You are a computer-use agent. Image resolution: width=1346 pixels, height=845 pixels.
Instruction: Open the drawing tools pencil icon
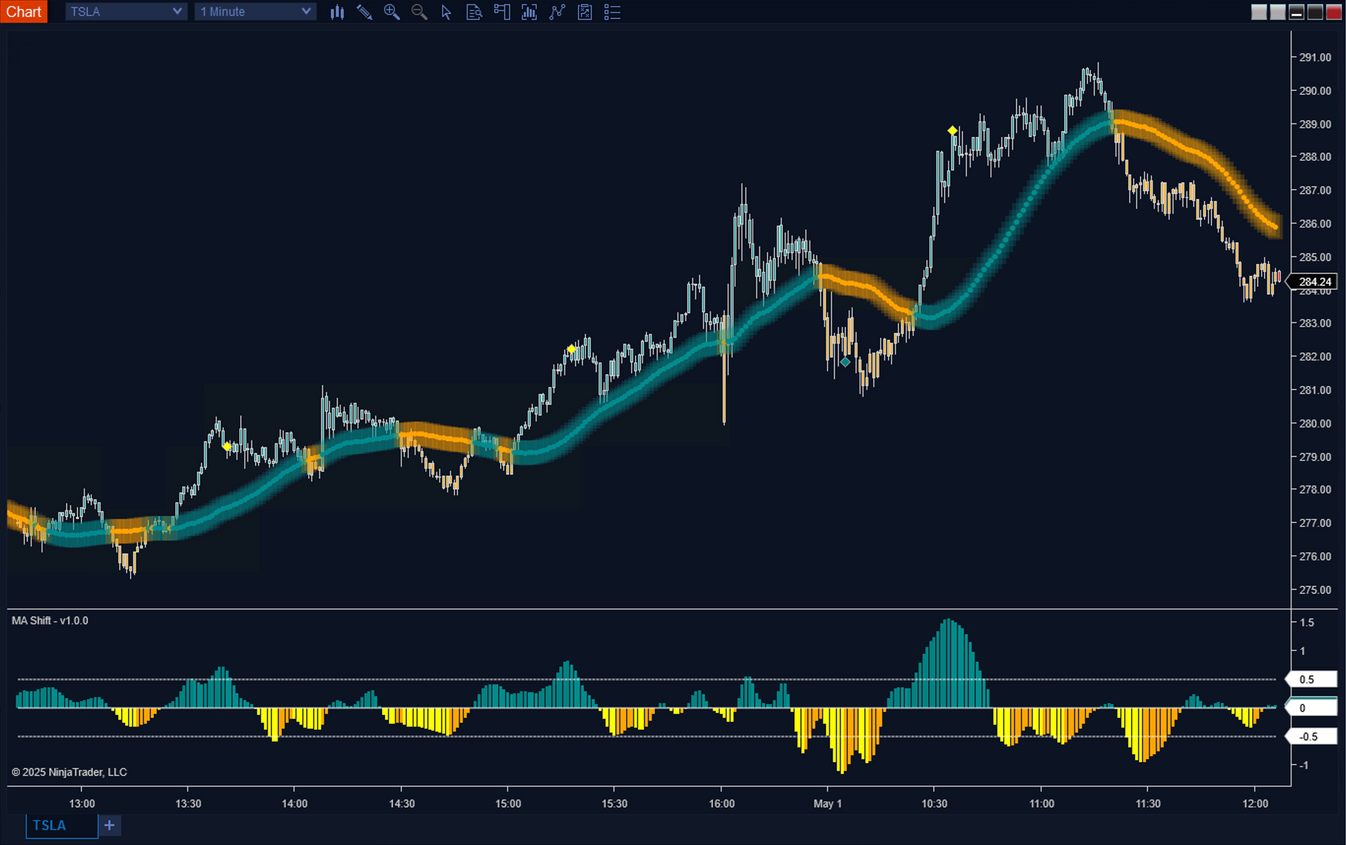pyautogui.click(x=364, y=12)
